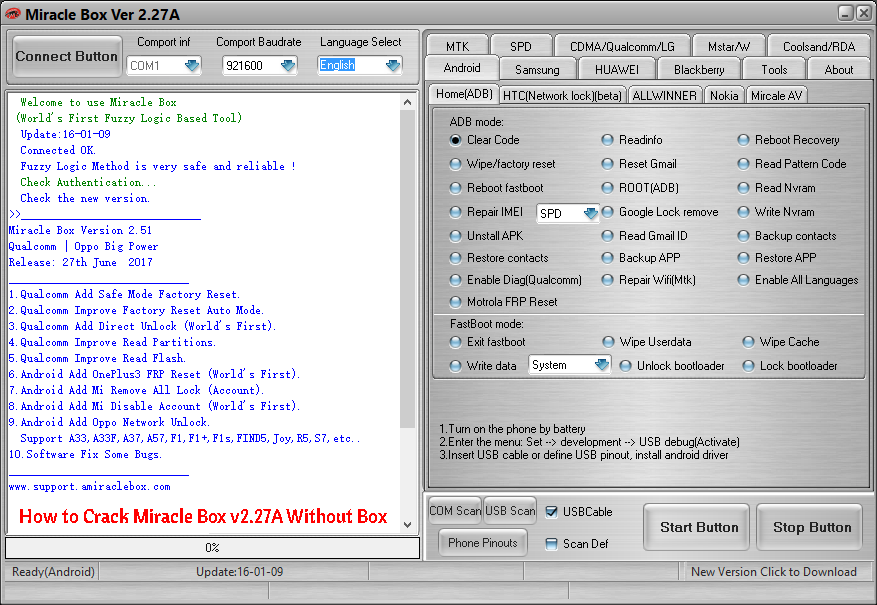Select Unlock bootloader option

point(625,366)
